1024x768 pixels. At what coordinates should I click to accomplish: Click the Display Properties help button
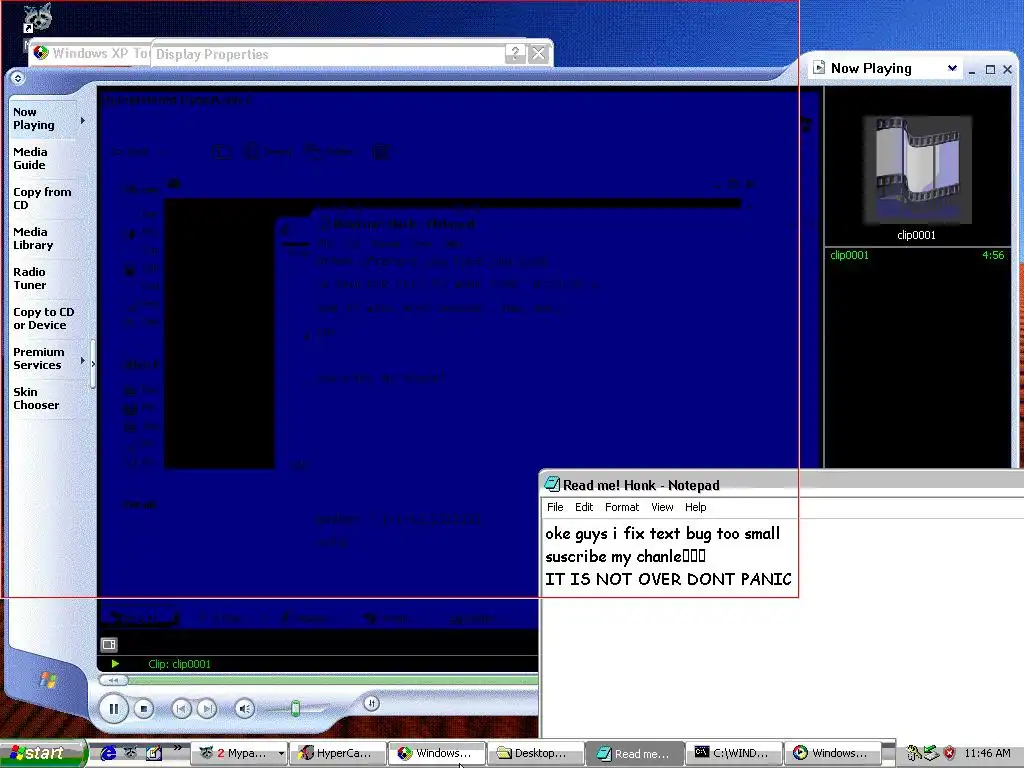click(x=515, y=54)
